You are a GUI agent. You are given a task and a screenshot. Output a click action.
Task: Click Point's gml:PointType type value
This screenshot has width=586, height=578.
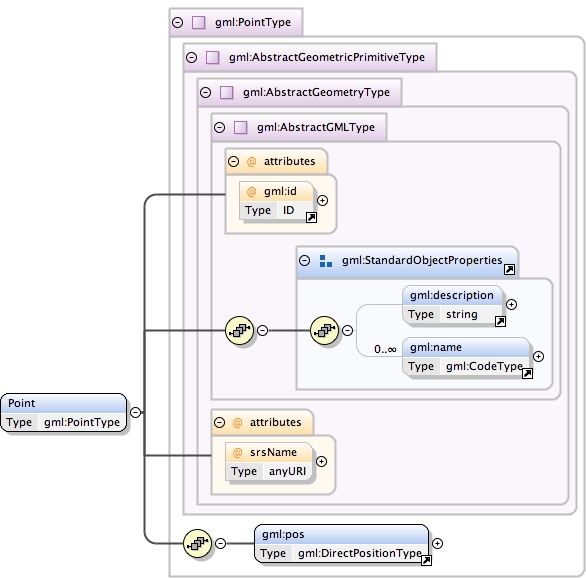click(x=82, y=422)
